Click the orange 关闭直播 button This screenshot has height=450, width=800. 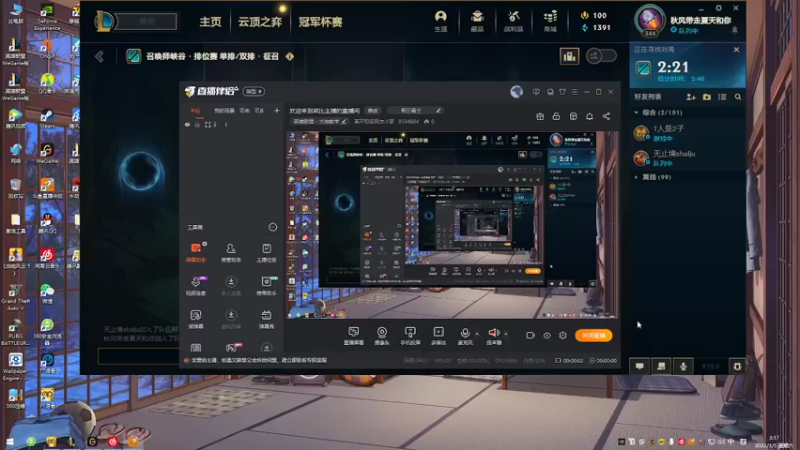point(593,335)
